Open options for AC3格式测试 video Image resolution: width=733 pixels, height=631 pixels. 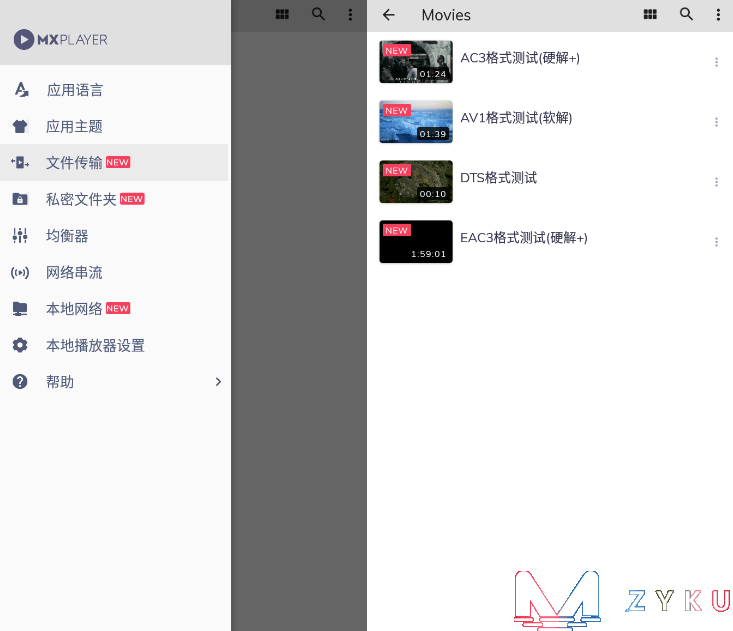coord(716,62)
